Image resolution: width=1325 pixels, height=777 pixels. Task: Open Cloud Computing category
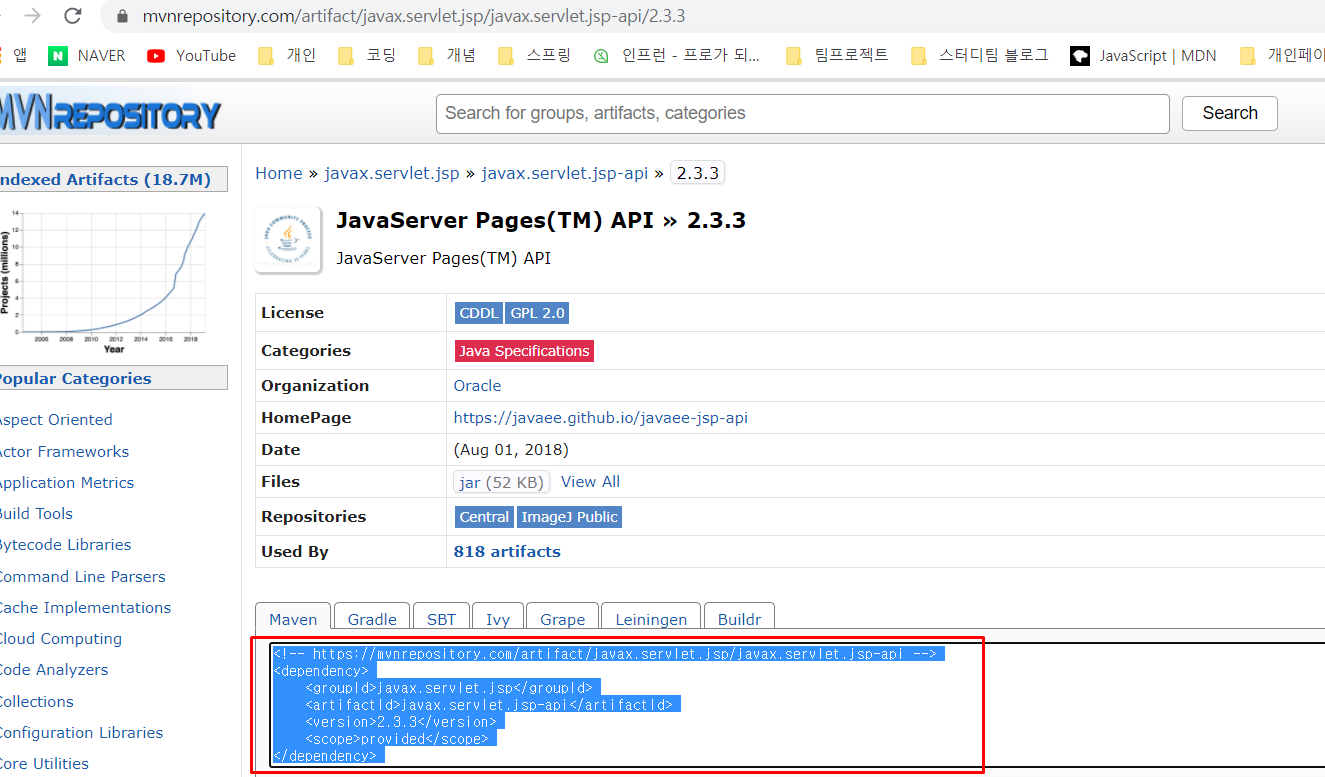pyautogui.click(x=59, y=639)
